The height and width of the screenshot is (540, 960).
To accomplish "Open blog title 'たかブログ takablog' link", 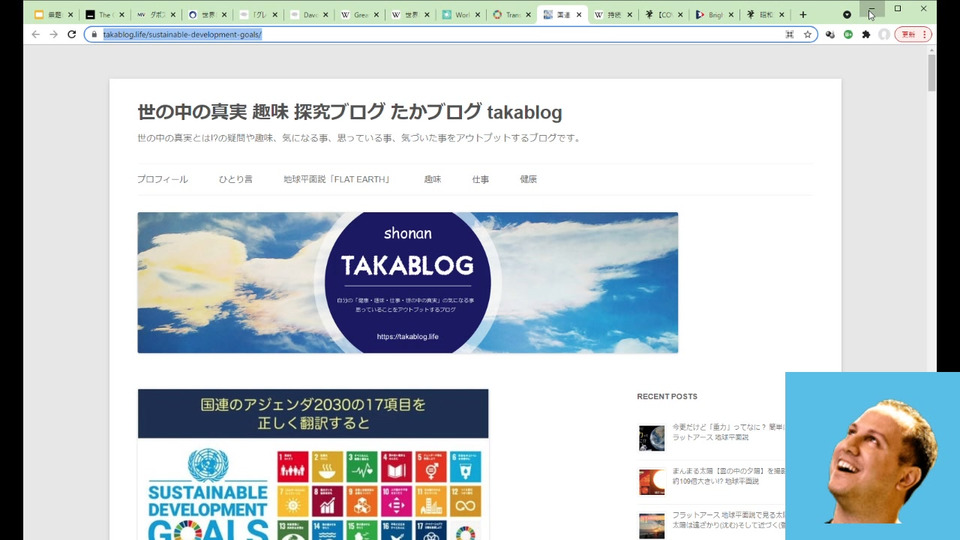I will point(350,112).
